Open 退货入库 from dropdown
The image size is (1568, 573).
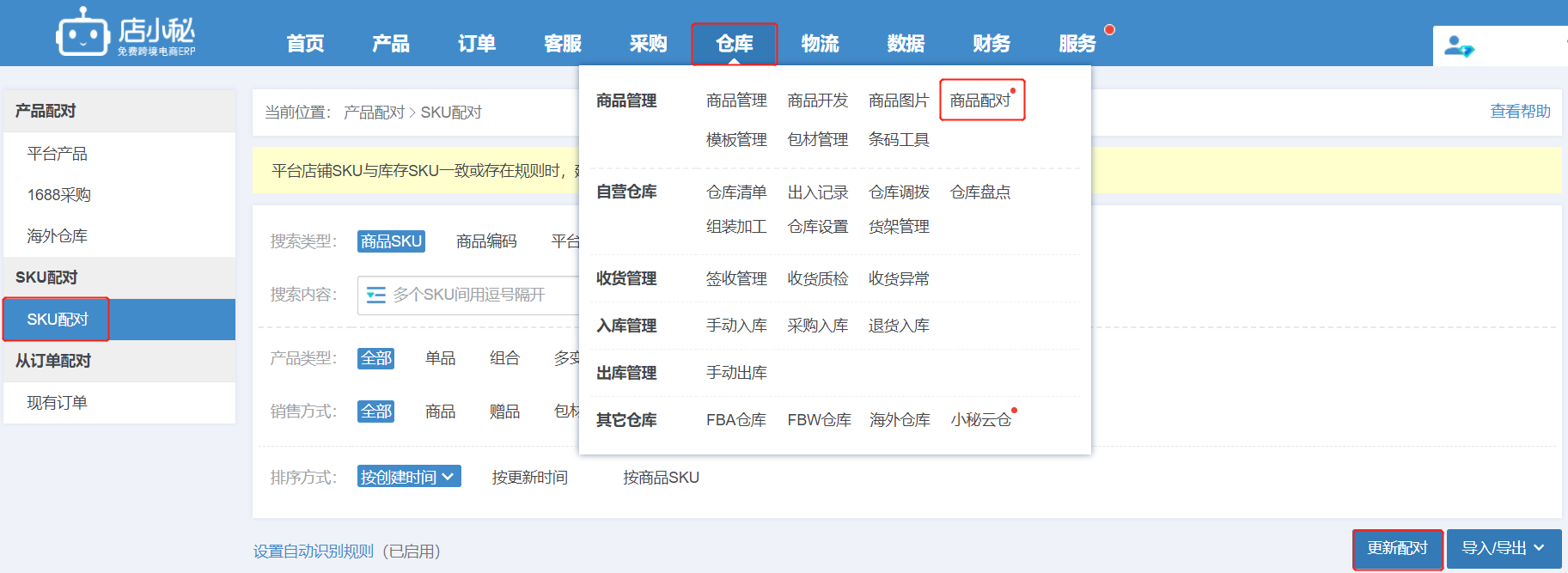[x=899, y=326]
